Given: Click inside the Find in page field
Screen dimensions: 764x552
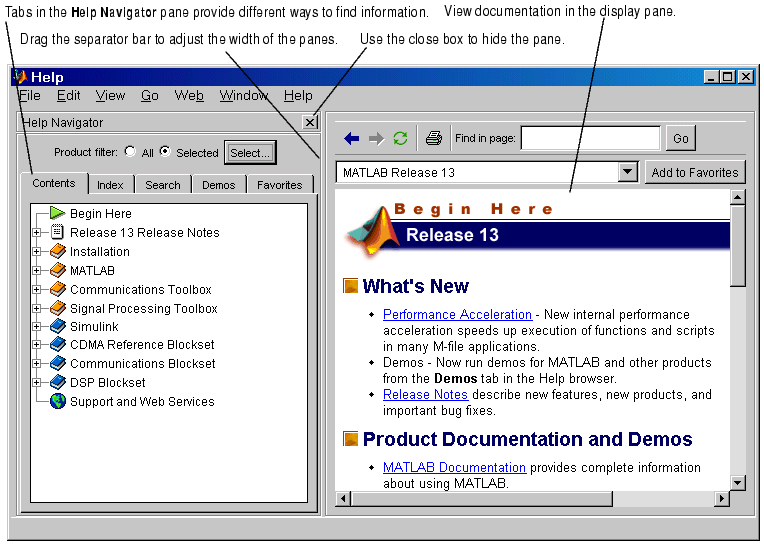Looking at the screenshot, I should coord(591,138).
